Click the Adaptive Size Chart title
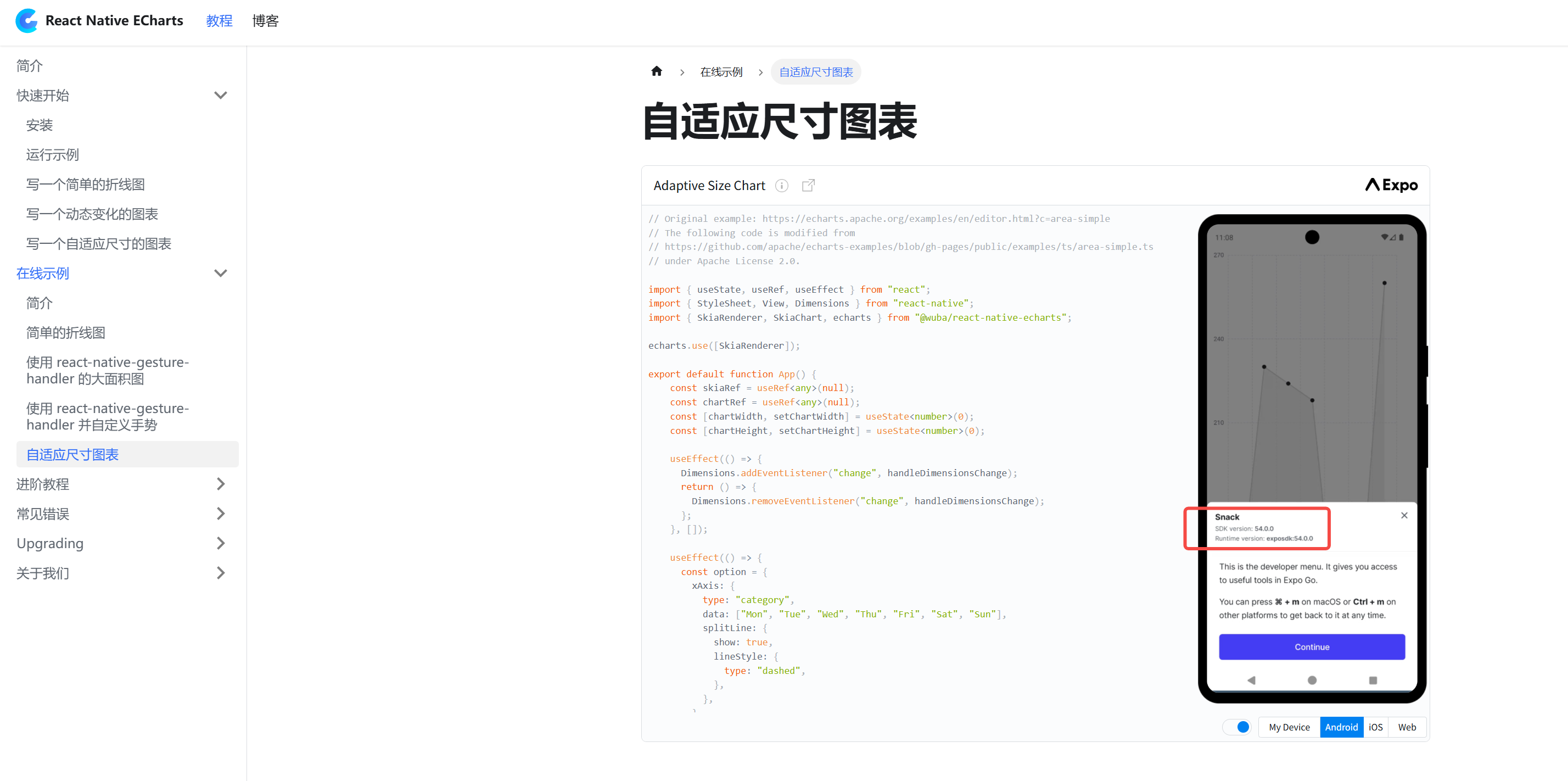Image resolution: width=1568 pixels, height=781 pixels. (709, 186)
